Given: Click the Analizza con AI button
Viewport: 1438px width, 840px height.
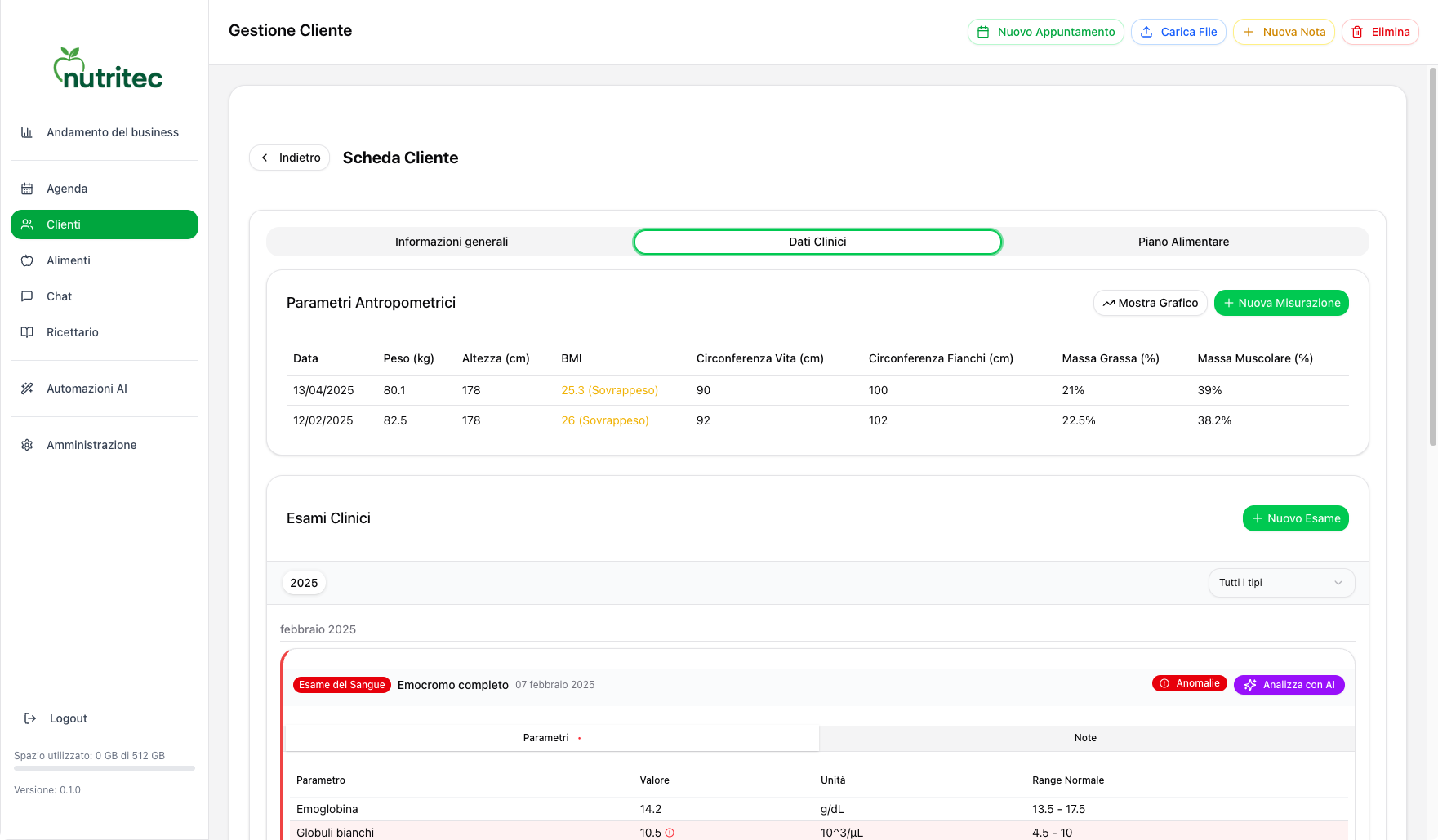Looking at the screenshot, I should (1289, 685).
